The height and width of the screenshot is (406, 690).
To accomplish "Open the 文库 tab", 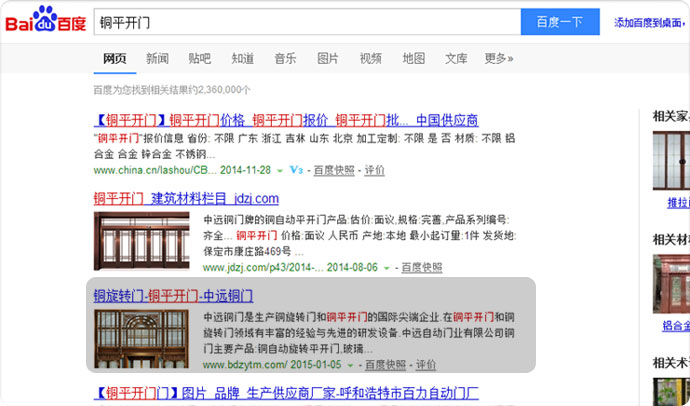I will [x=456, y=59].
